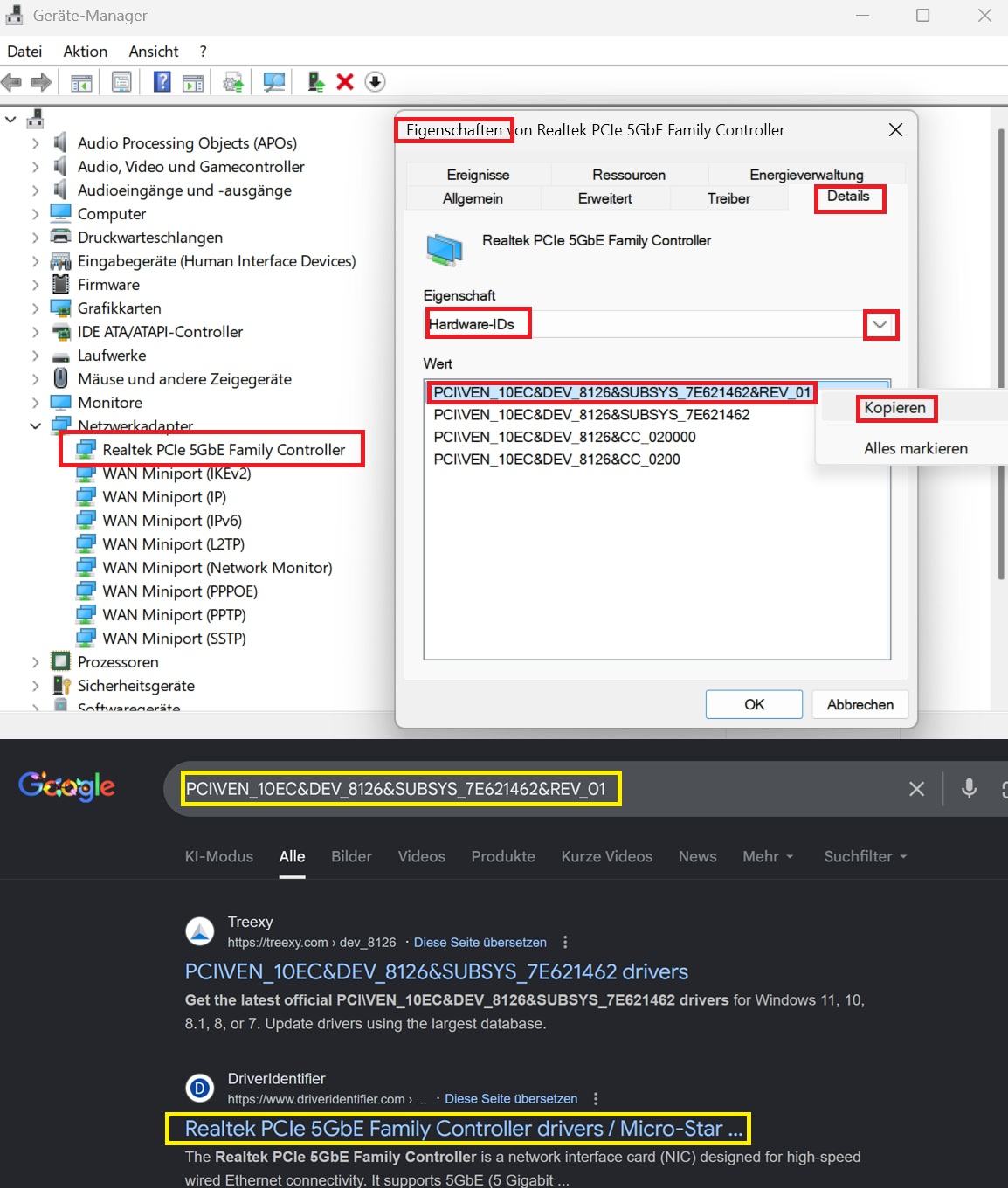Open the Eigenschaft dropdown arrow
The height and width of the screenshot is (1189, 1008).
pos(880,325)
